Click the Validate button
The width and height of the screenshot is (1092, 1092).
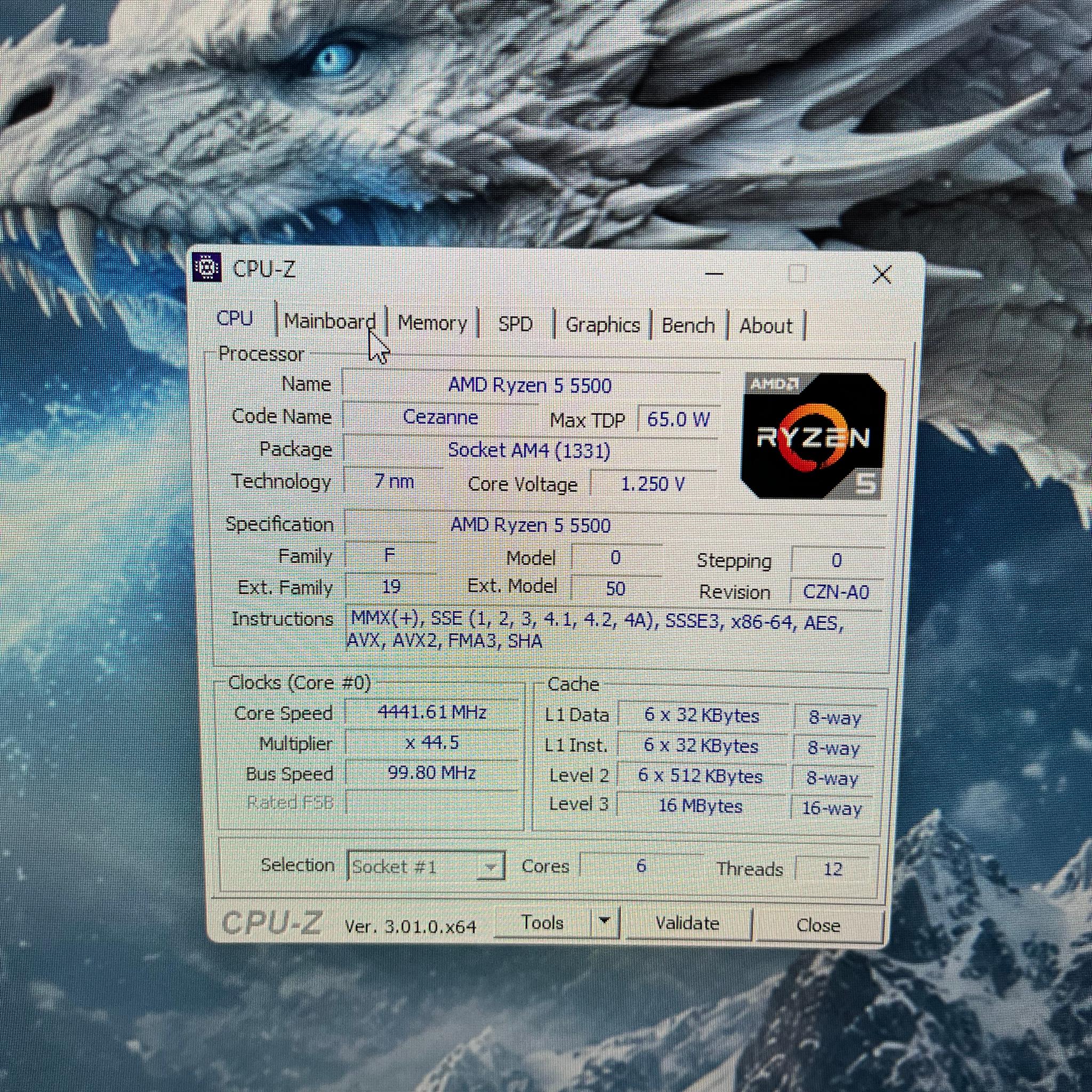(x=687, y=924)
